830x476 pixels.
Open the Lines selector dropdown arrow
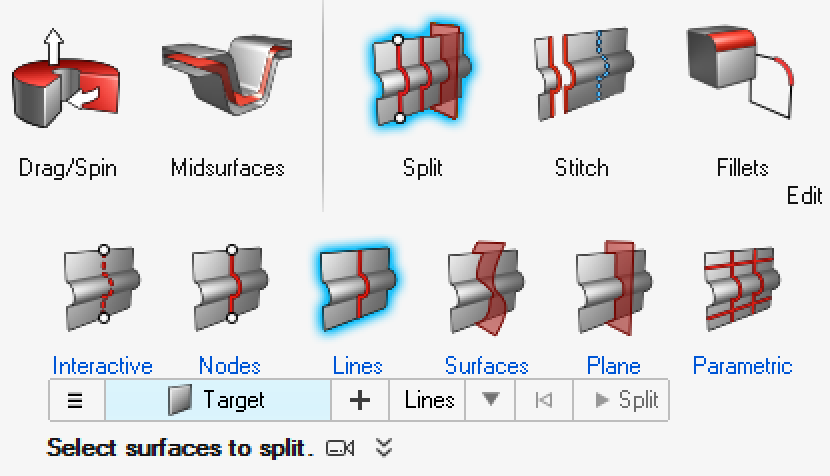point(490,399)
